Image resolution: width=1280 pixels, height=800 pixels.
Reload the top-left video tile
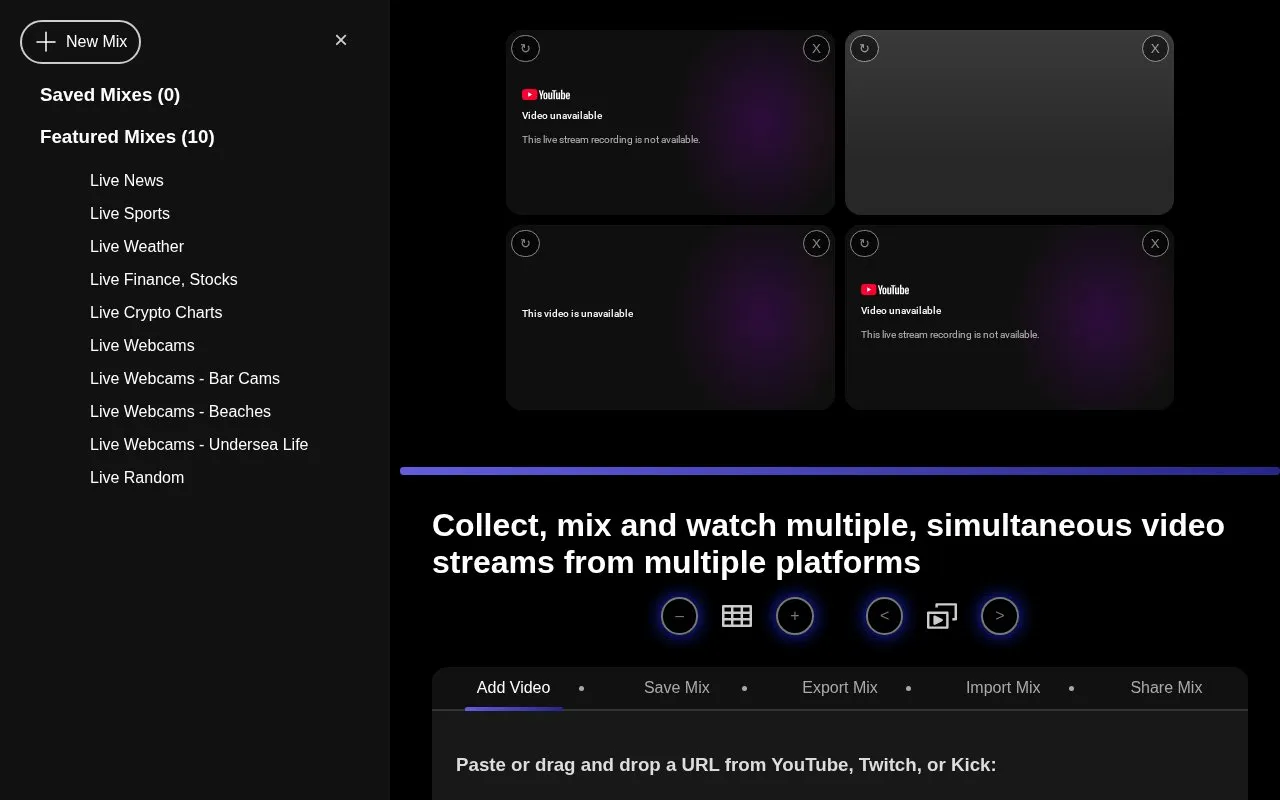[x=525, y=48]
